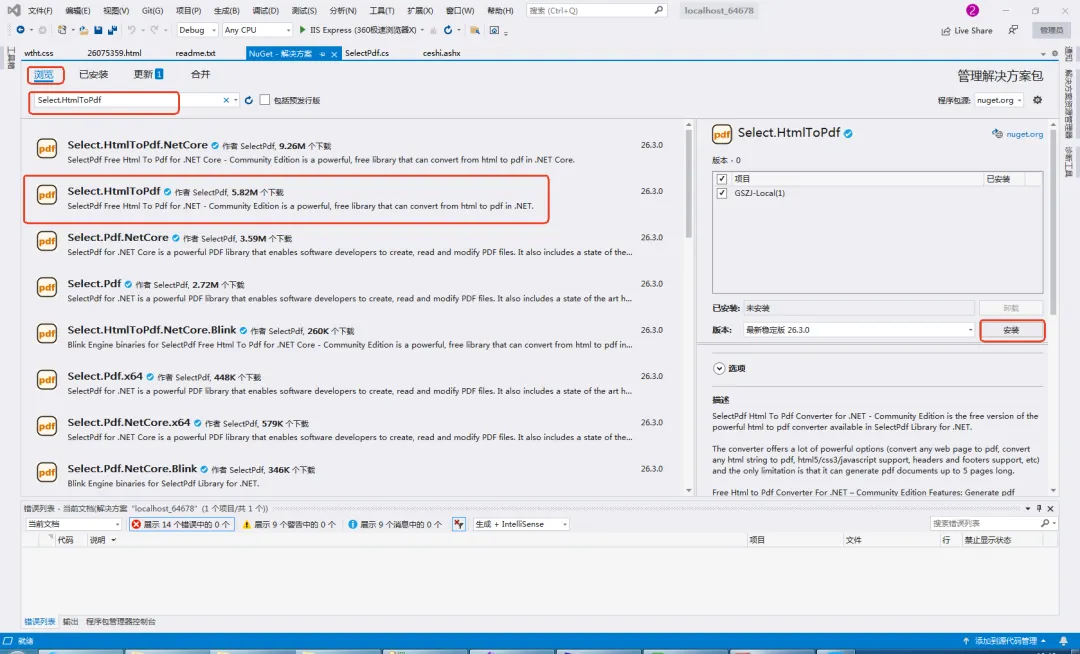Open the Any CPU platform dropdown
The image size is (1080, 654).
[257, 30]
